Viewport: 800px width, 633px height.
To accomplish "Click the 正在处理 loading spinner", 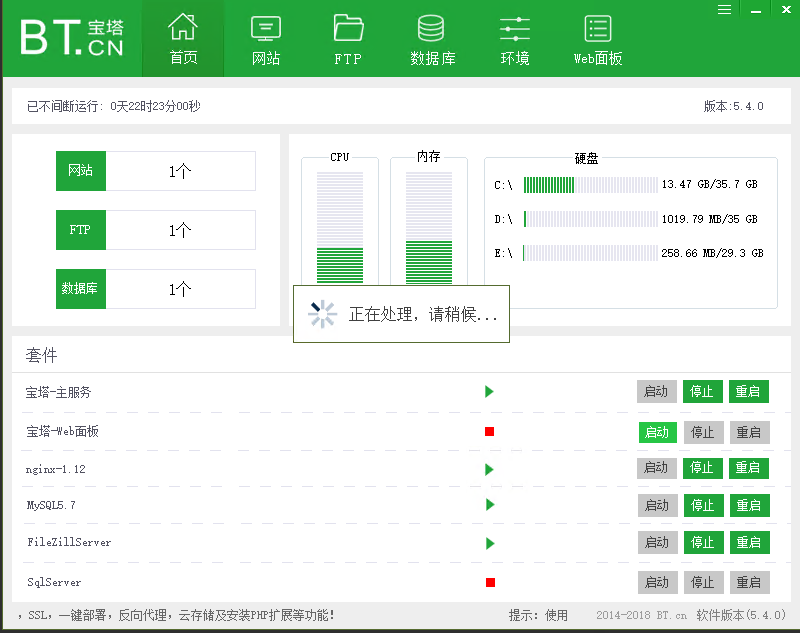I will click(x=322, y=314).
